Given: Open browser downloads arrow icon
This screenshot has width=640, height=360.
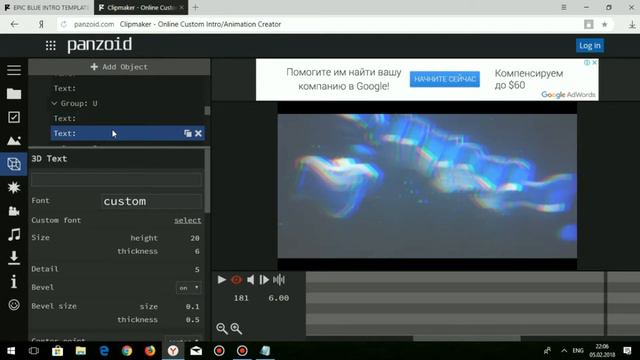Looking at the screenshot, I should coord(632,25).
